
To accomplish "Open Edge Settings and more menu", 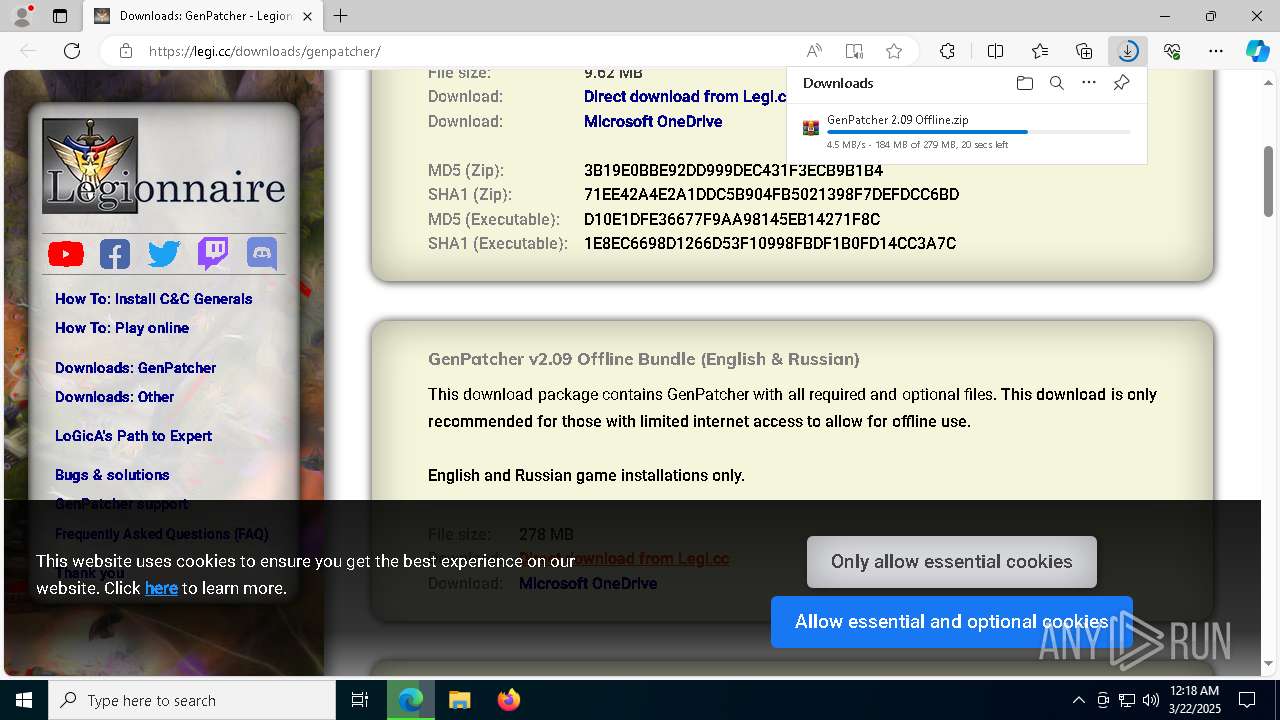I will [x=1216, y=51].
